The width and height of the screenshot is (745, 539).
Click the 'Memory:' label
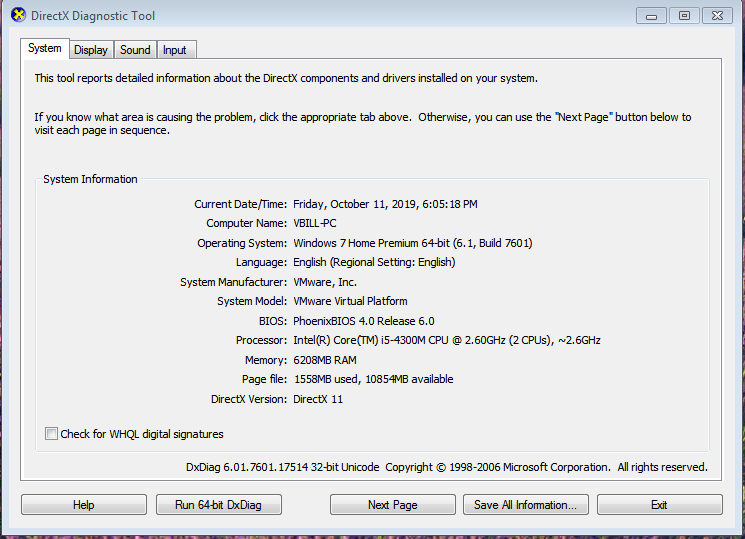(x=266, y=360)
